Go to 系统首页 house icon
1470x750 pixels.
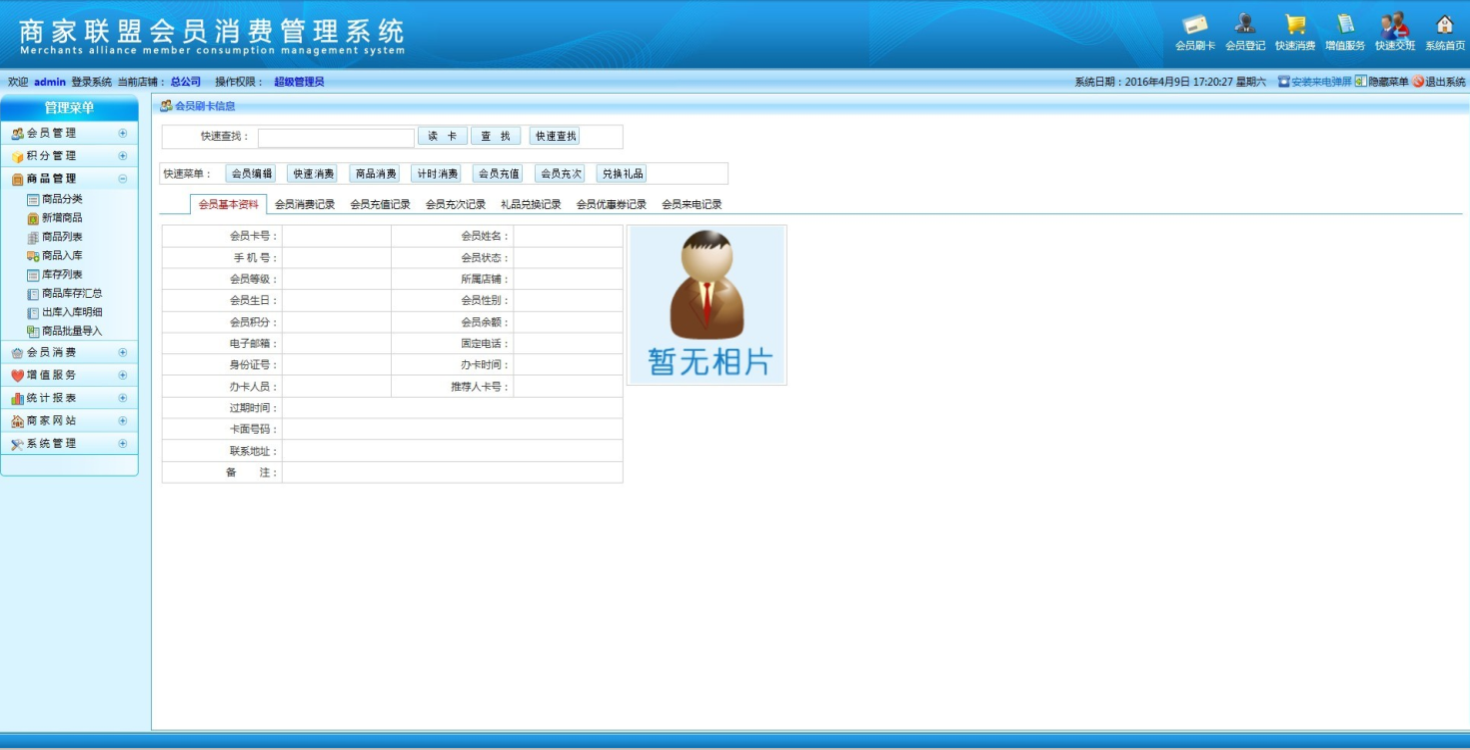coord(1445,25)
